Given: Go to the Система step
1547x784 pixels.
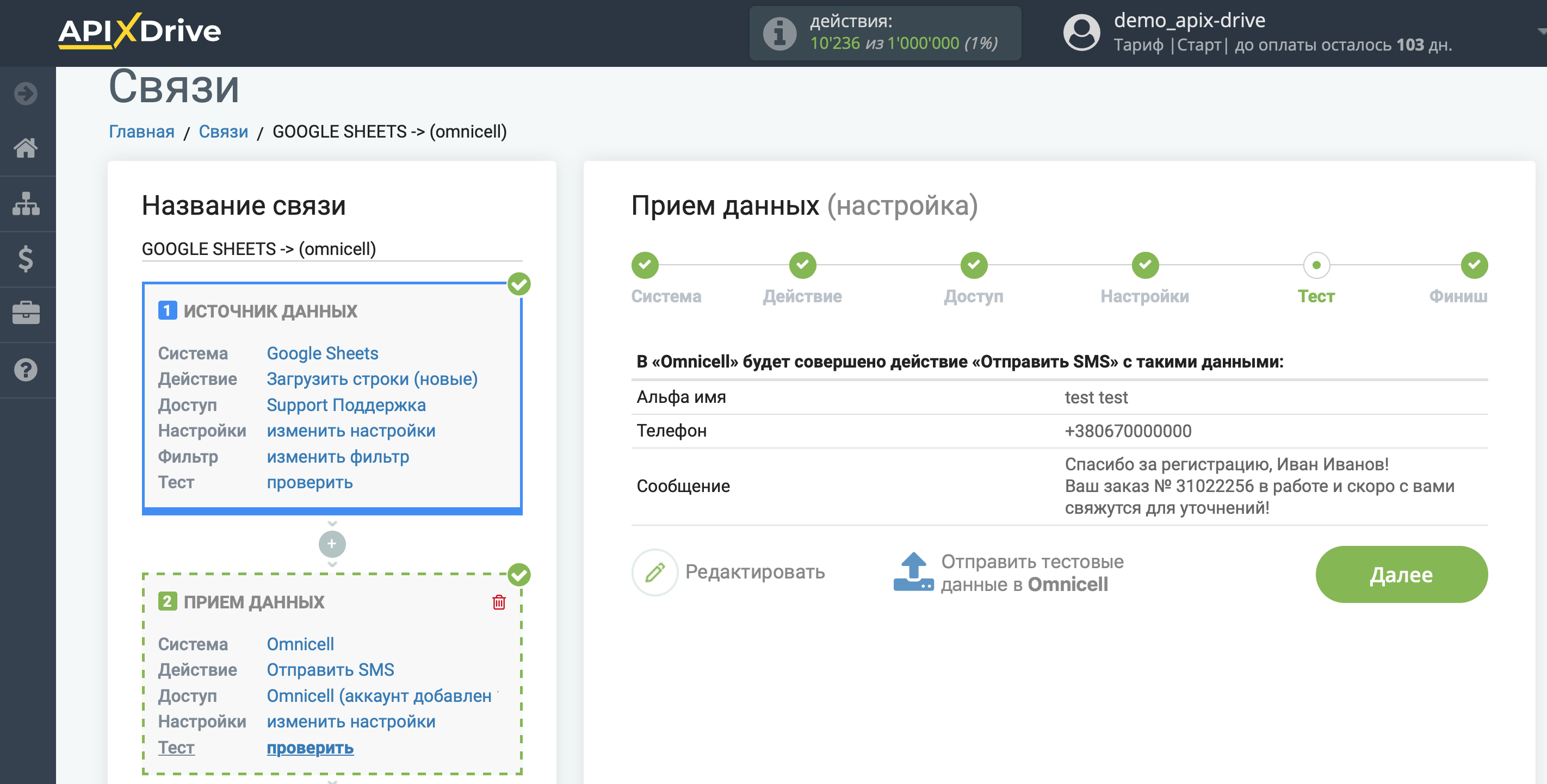Looking at the screenshot, I should [x=645, y=265].
